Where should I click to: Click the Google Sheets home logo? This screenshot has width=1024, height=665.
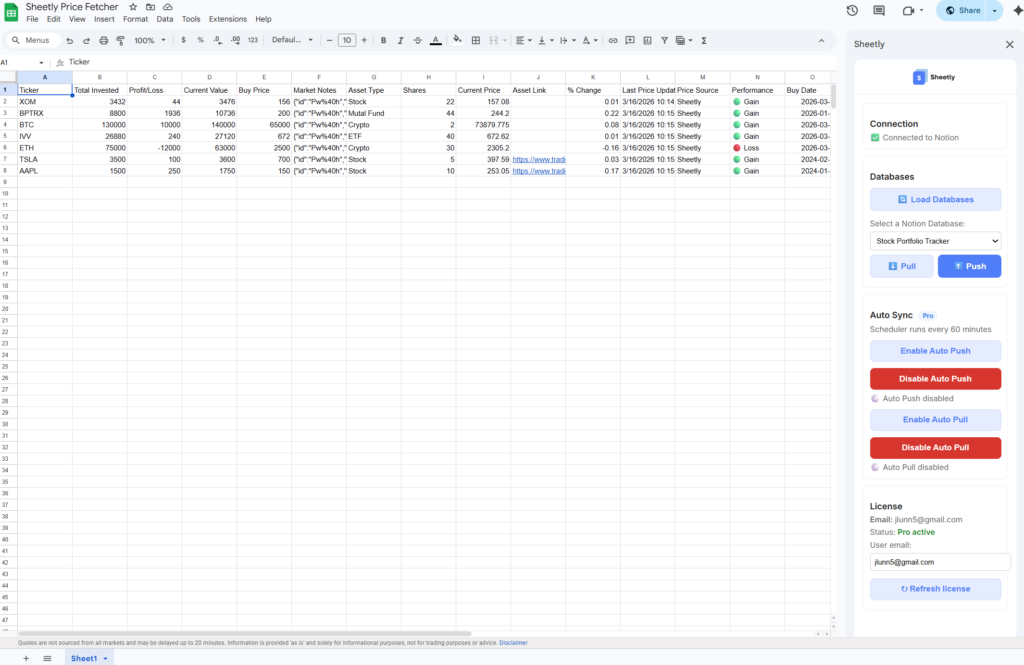coord(11,12)
